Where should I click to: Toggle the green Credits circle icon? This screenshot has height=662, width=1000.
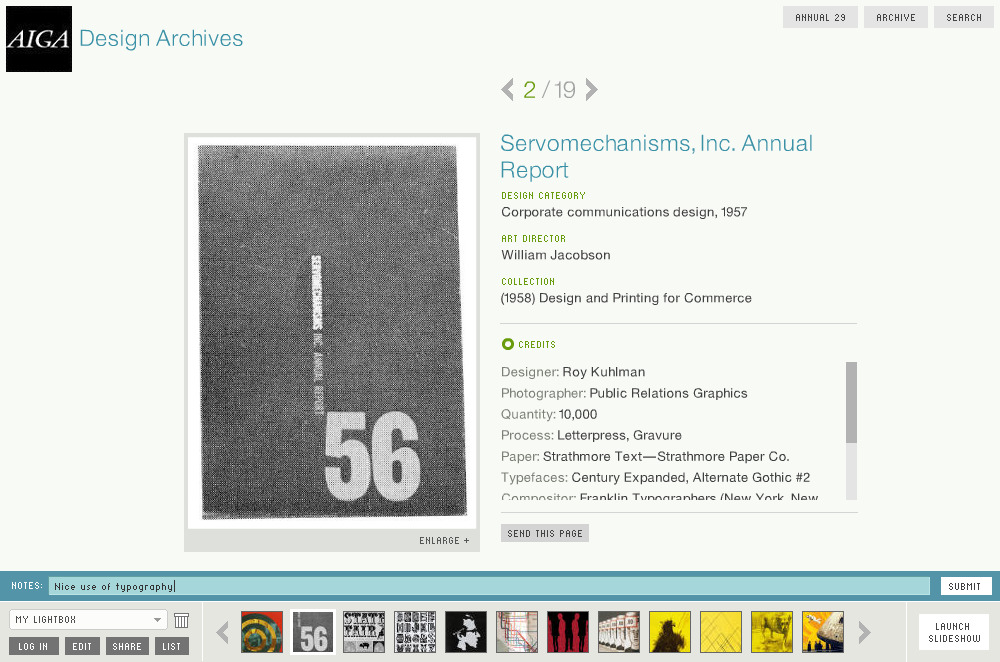(508, 344)
